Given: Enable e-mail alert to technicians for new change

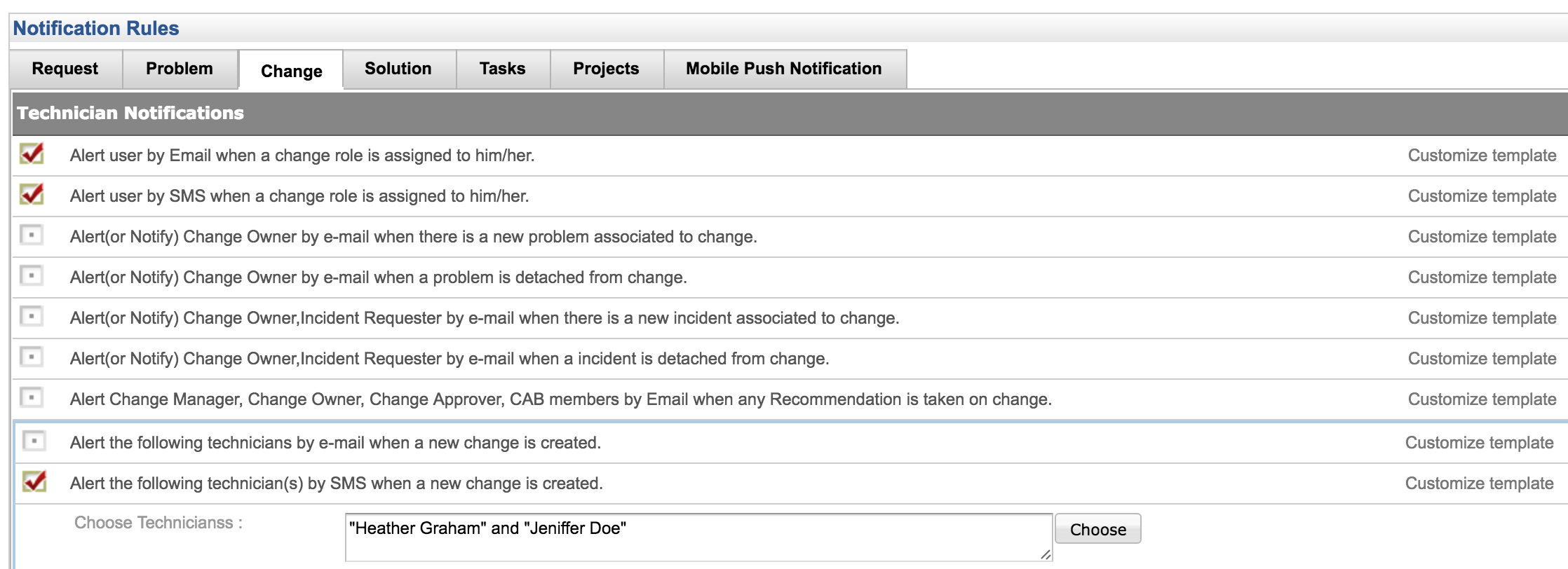Looking at the screenshot, I should point(34,441).
